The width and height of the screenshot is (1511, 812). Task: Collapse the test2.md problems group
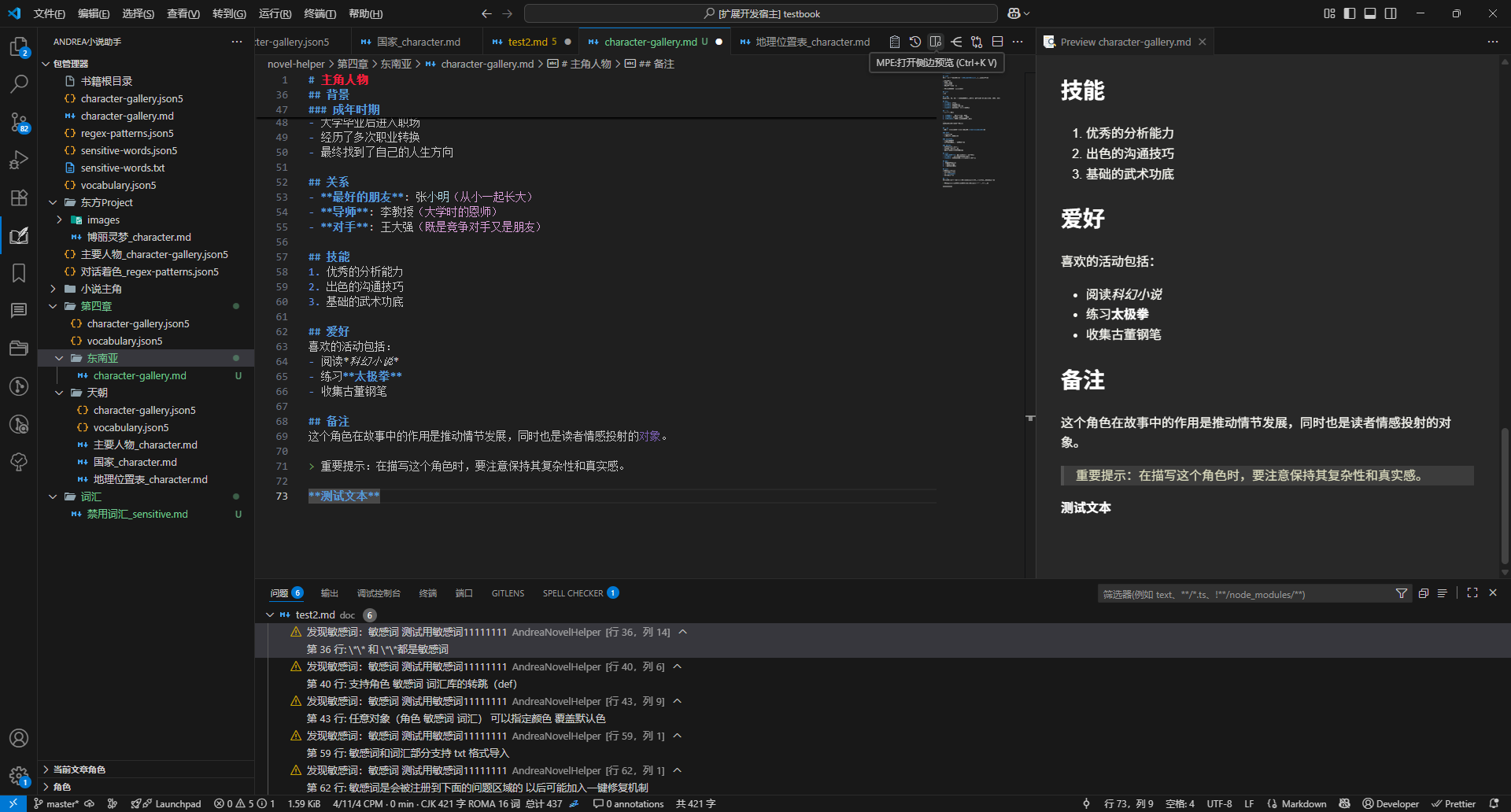point(270,615)
